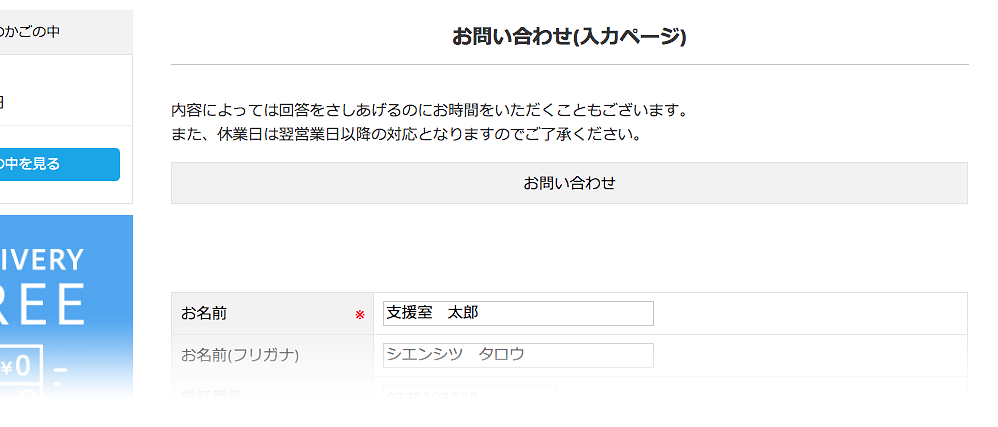This screenshot has height=427, width=998.
Task: Click the blue cart view button
Action: [x=60, y=164]
